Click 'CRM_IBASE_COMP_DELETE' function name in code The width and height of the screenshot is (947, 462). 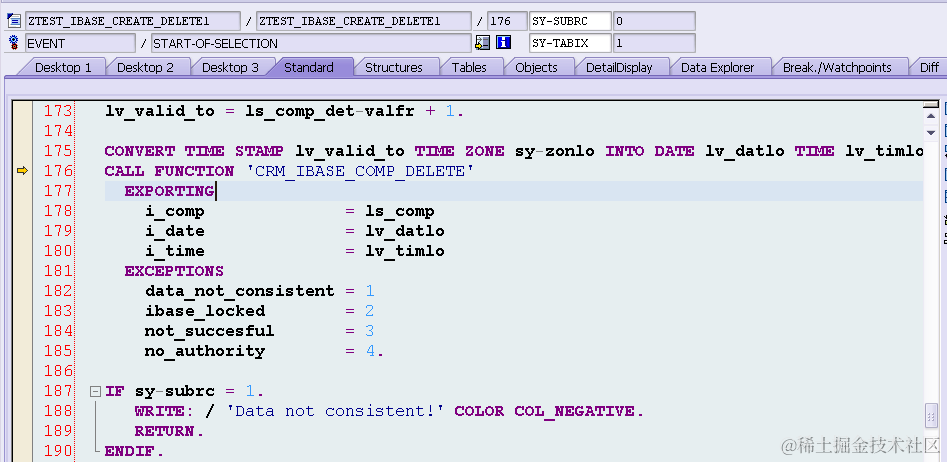(x=359, y=172)
